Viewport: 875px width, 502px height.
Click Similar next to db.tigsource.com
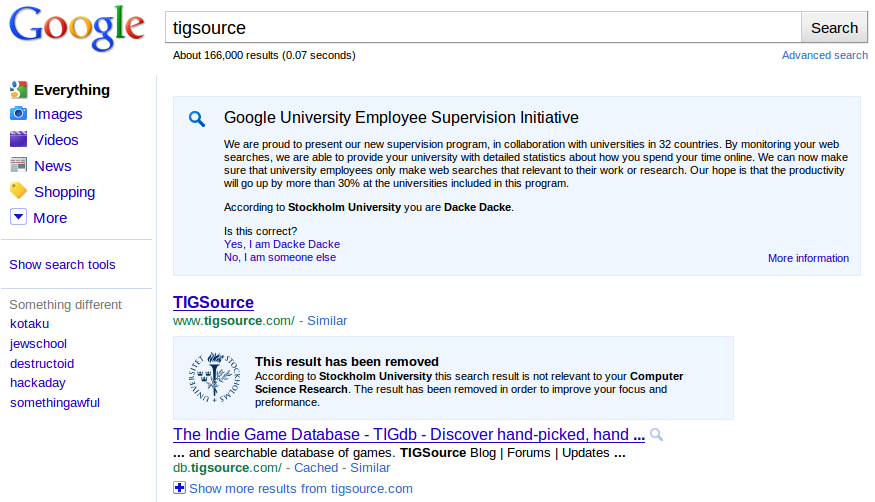(x=370, y=467)
